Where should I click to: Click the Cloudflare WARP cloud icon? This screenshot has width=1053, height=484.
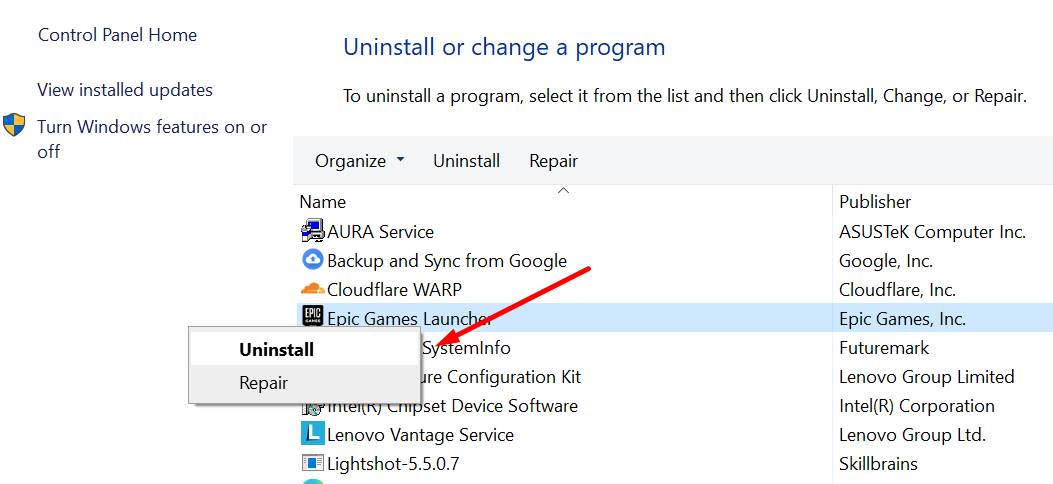pyautogui.click(x=312, y=290)
